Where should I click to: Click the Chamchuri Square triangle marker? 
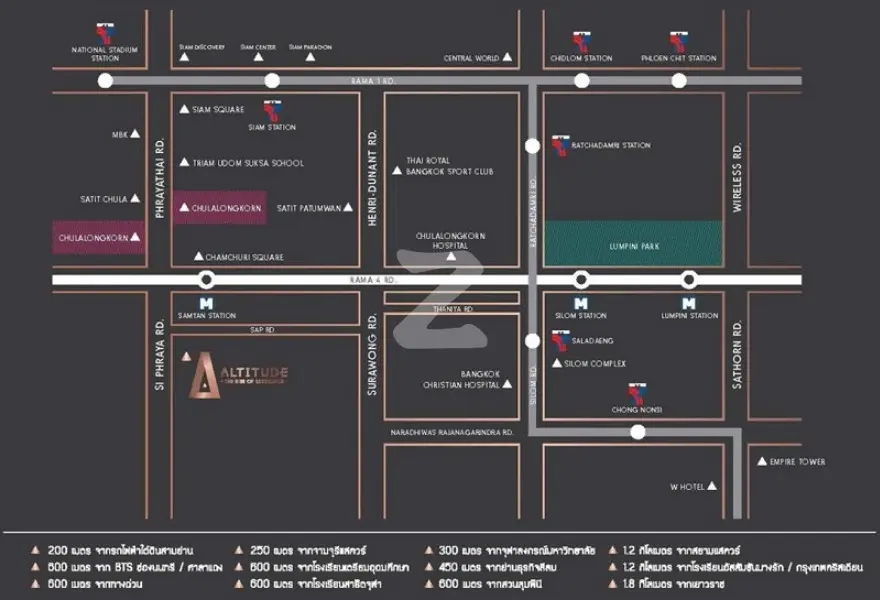pyautogui.click(x=199, y=256)
